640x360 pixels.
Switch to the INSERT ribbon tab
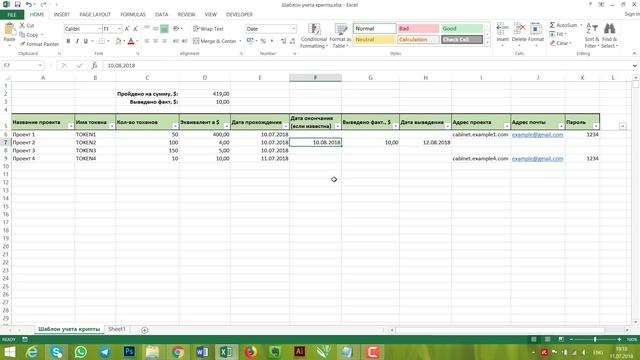62,15
